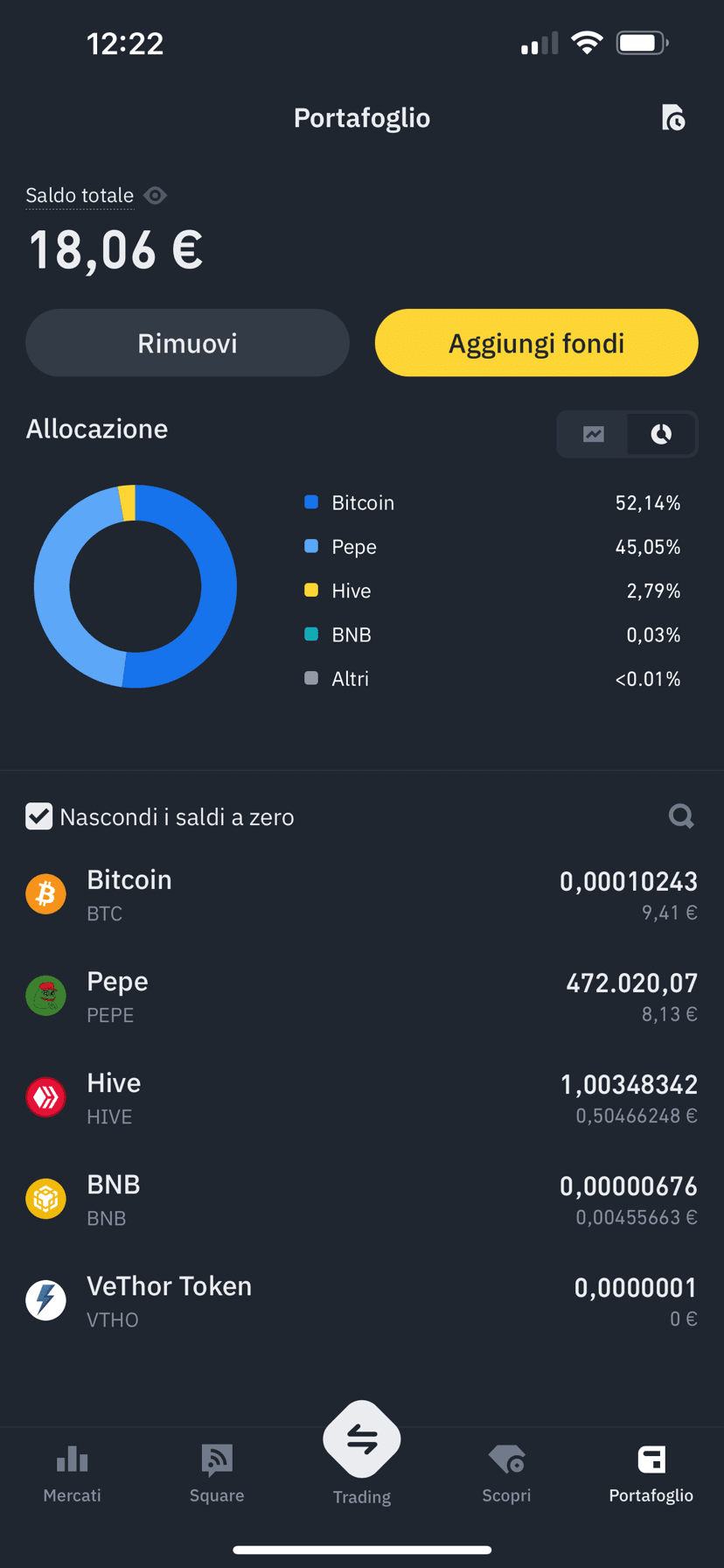Uncheck Nascondi i saldi a zero
This screenshot has width=724, height=1568.
point(38,816)
